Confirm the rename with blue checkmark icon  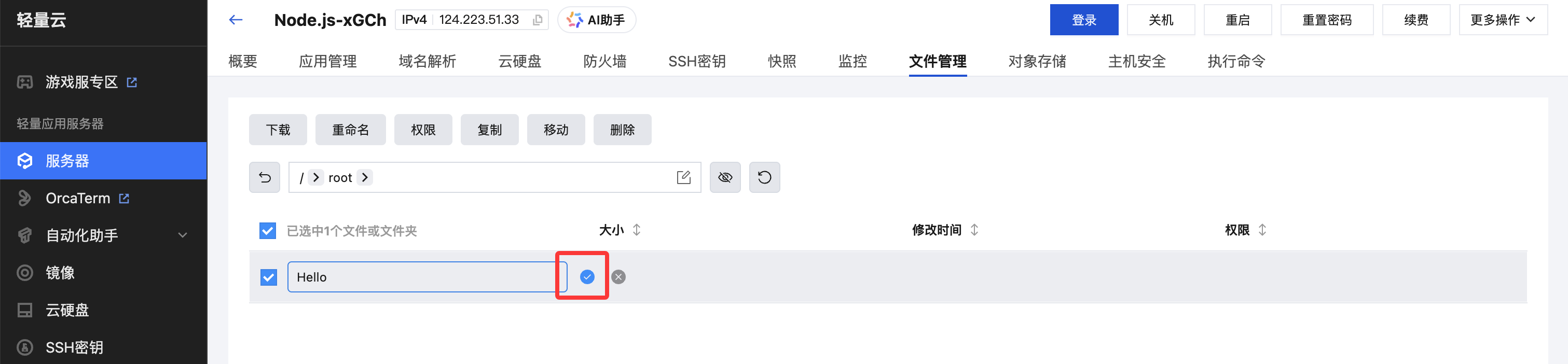tap(587, 277)
